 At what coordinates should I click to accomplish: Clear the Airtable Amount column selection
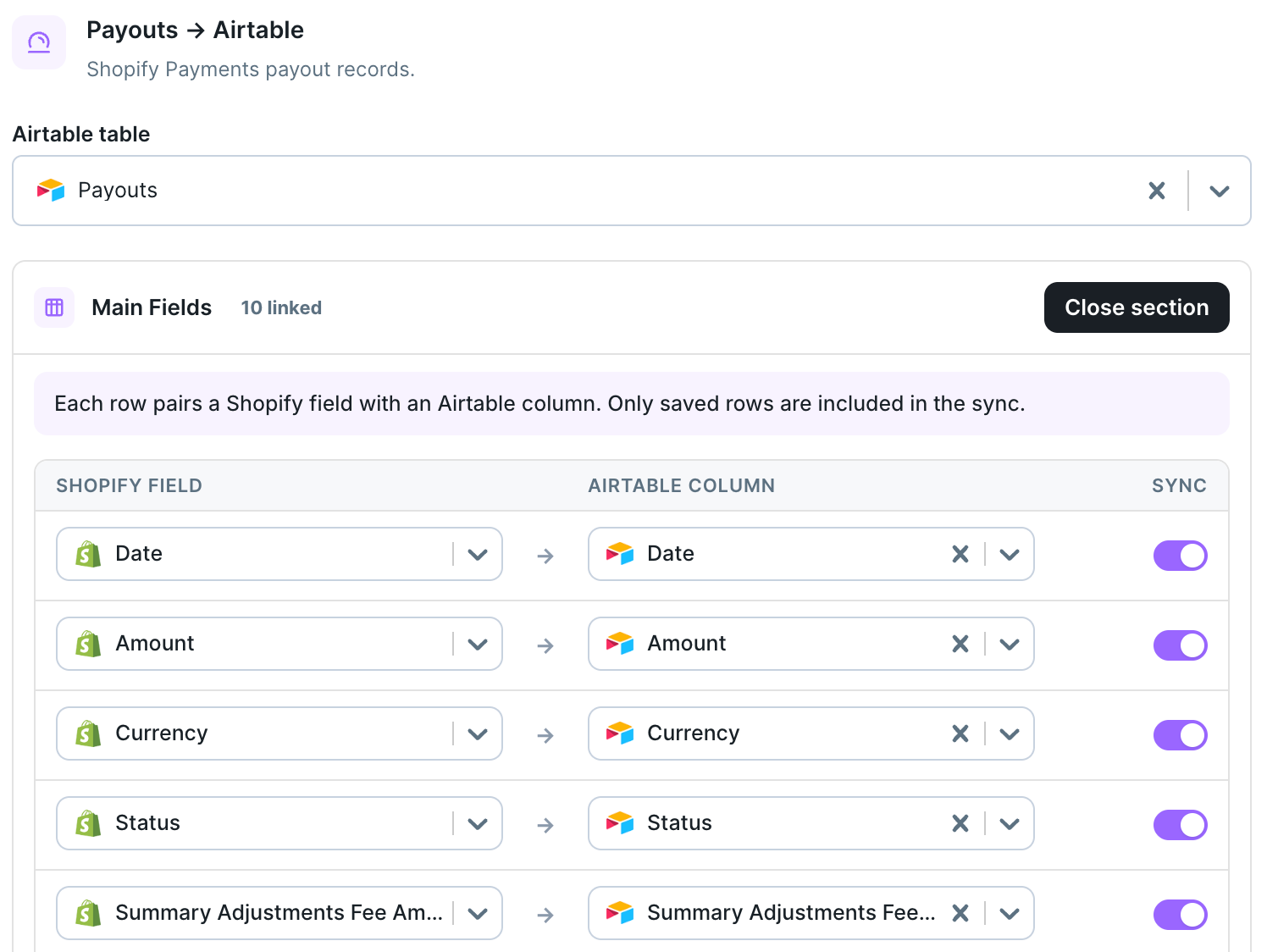[x=960, y=644]
